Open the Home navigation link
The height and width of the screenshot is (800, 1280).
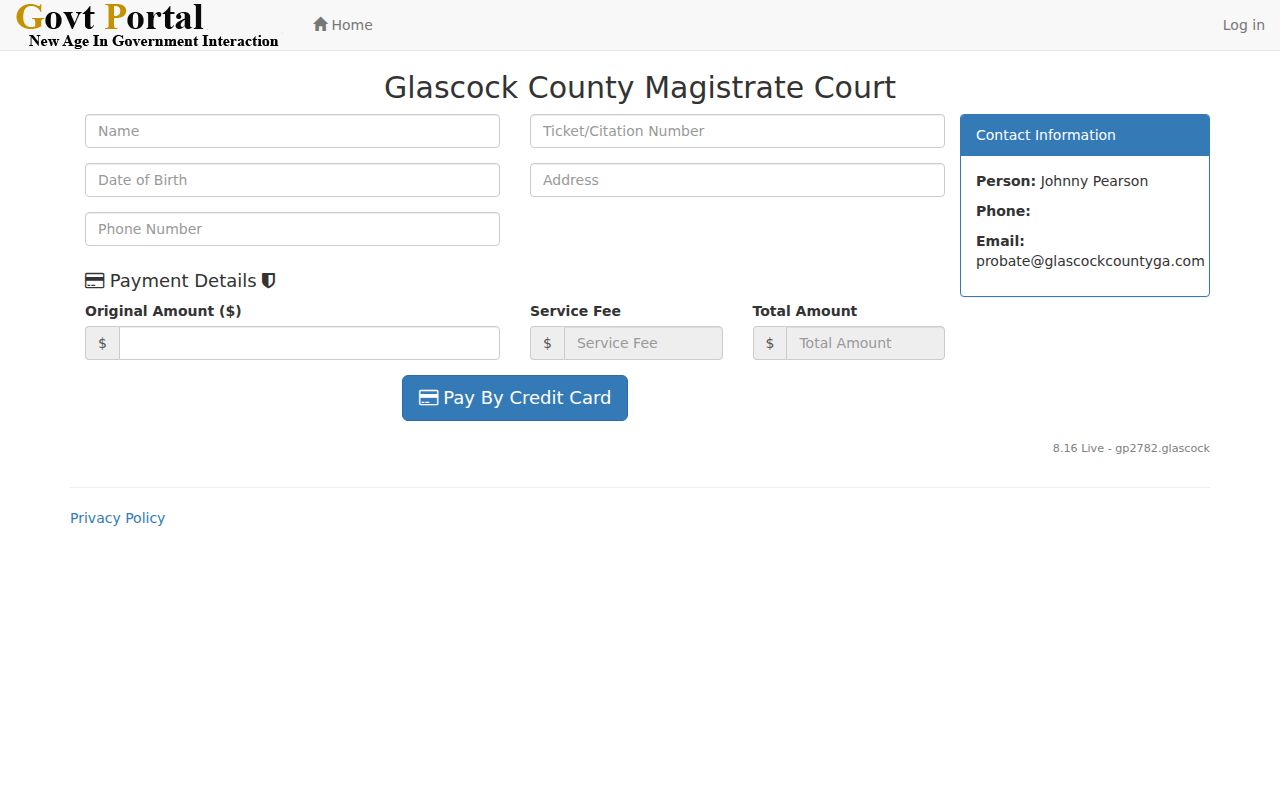pos(343,25)
